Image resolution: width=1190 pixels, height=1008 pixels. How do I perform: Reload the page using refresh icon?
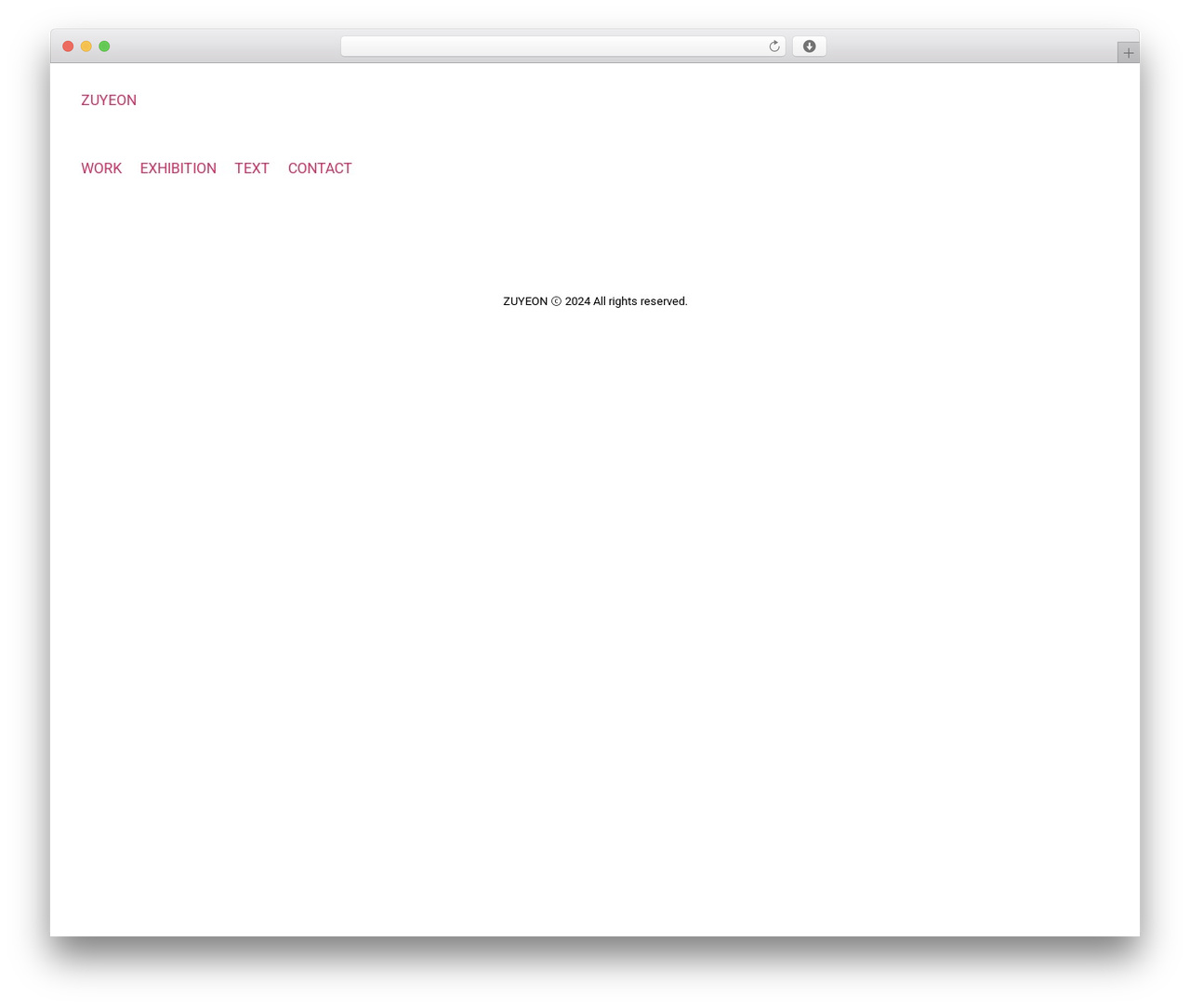[x=774, y=46]
